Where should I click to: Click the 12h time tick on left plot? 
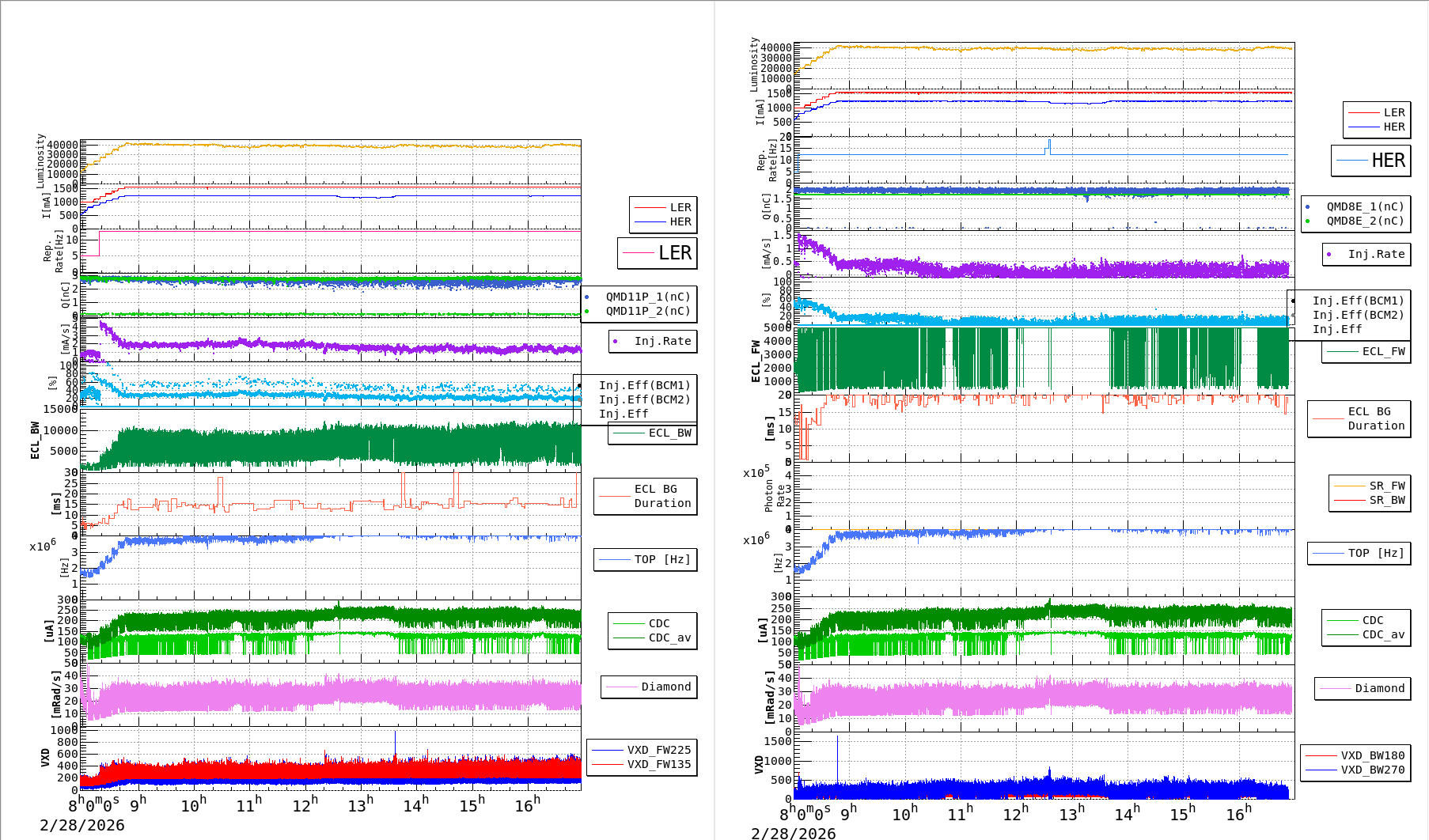point(305,805)
